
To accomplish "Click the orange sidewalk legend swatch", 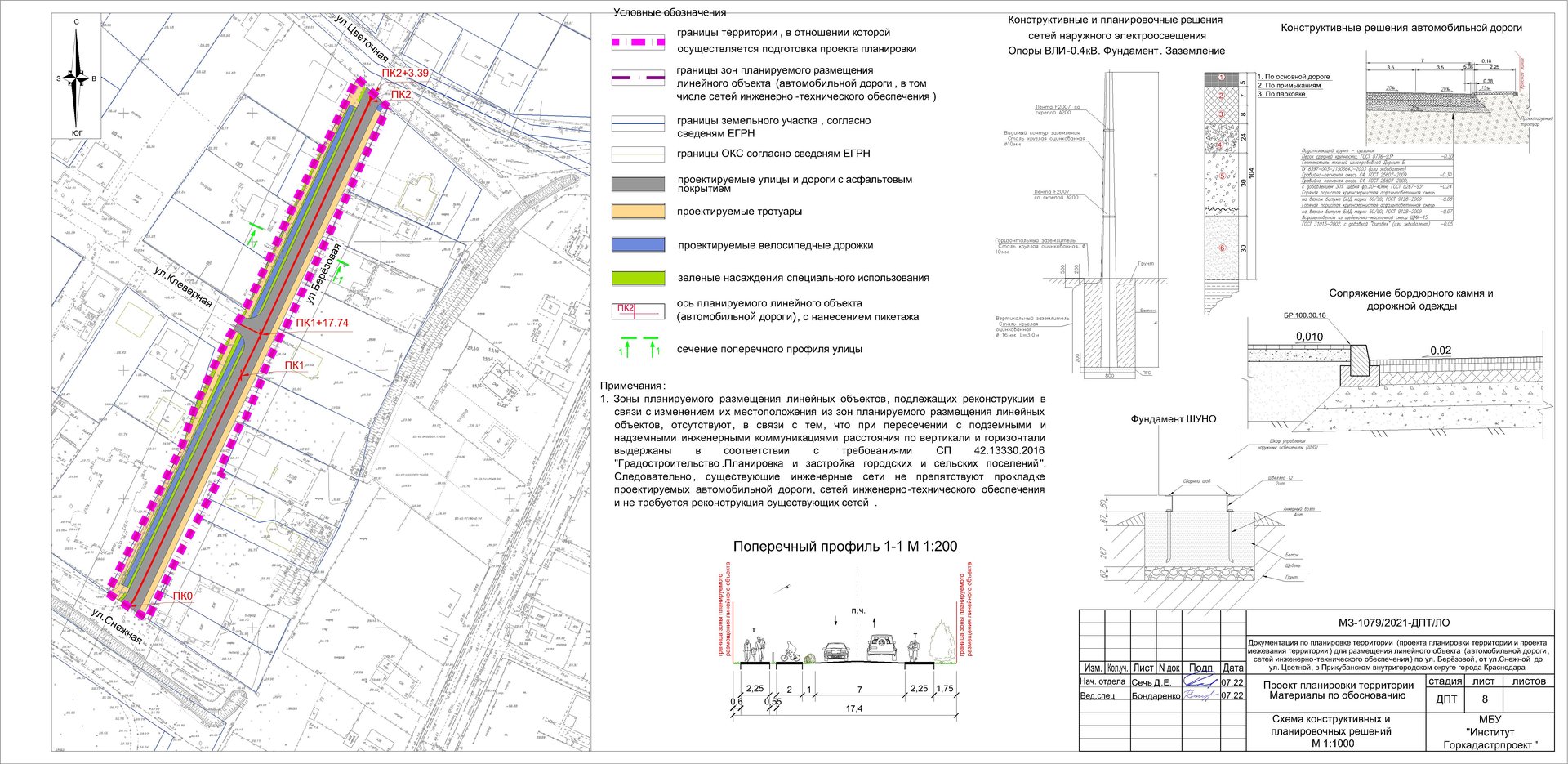I will point(638,212).
